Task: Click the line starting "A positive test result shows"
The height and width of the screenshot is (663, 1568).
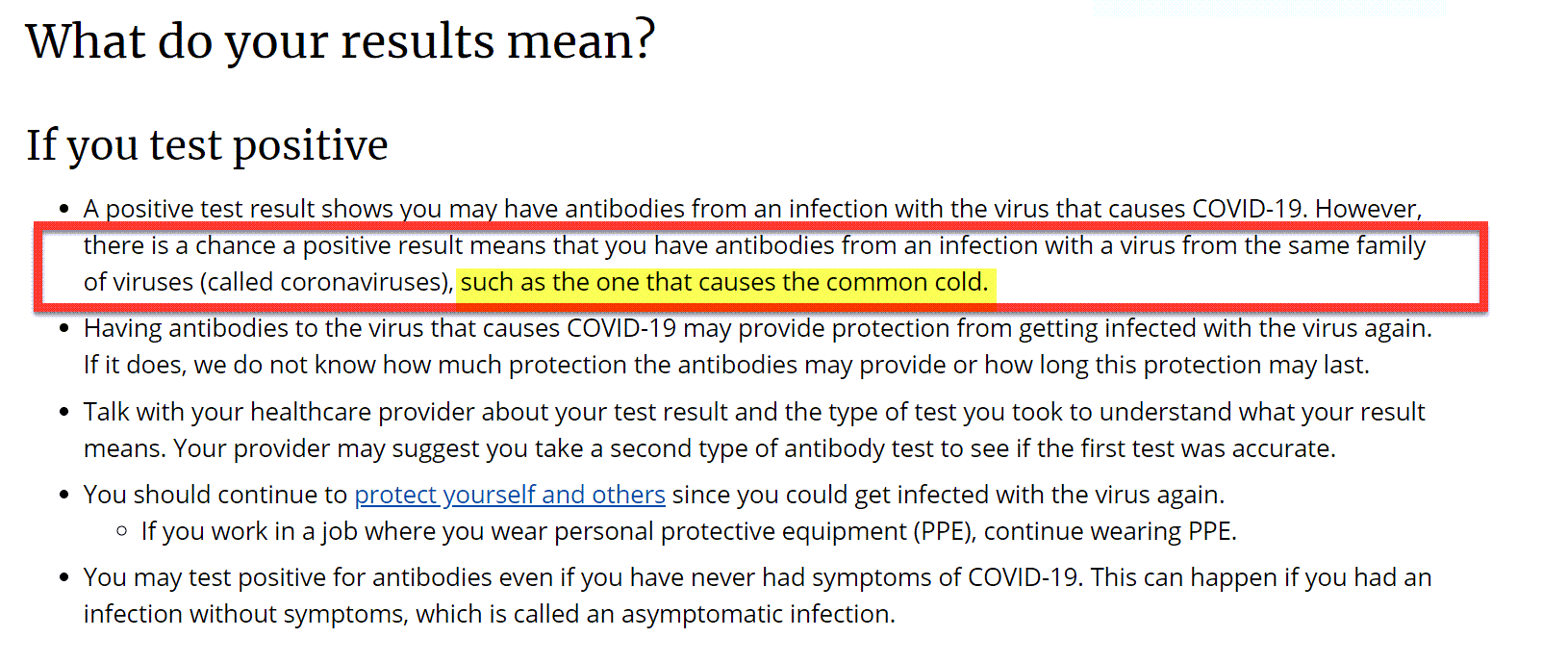Action: (752, 209)
